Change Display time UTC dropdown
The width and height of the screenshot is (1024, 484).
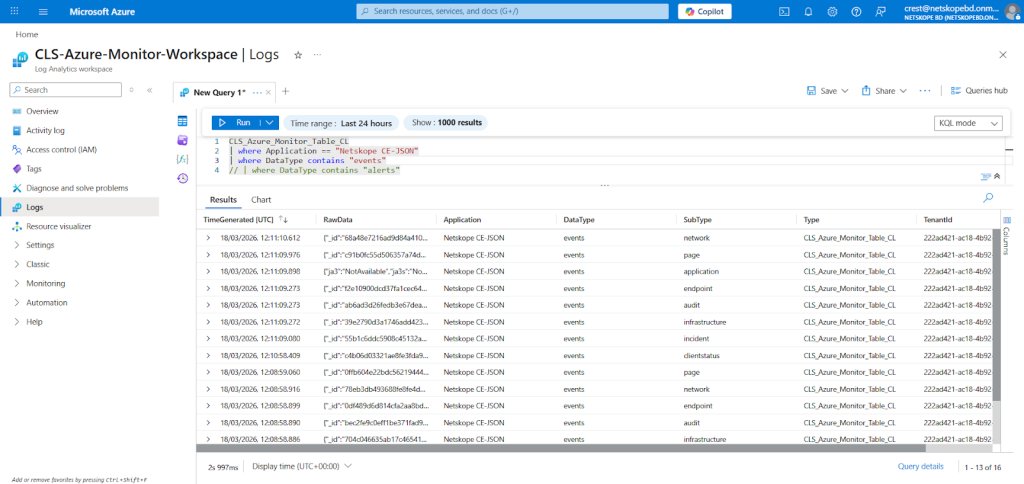point(302,466)
